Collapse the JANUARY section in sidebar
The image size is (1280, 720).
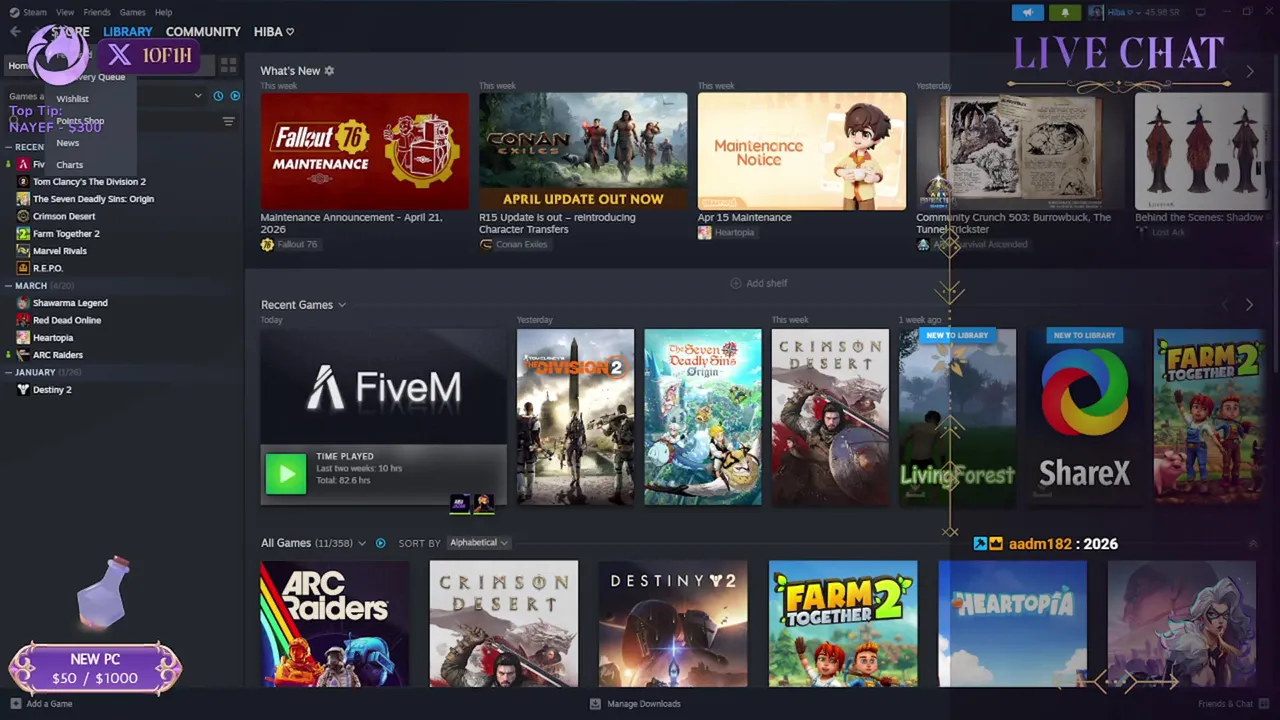pyautogui.click(x=8, y=372)
